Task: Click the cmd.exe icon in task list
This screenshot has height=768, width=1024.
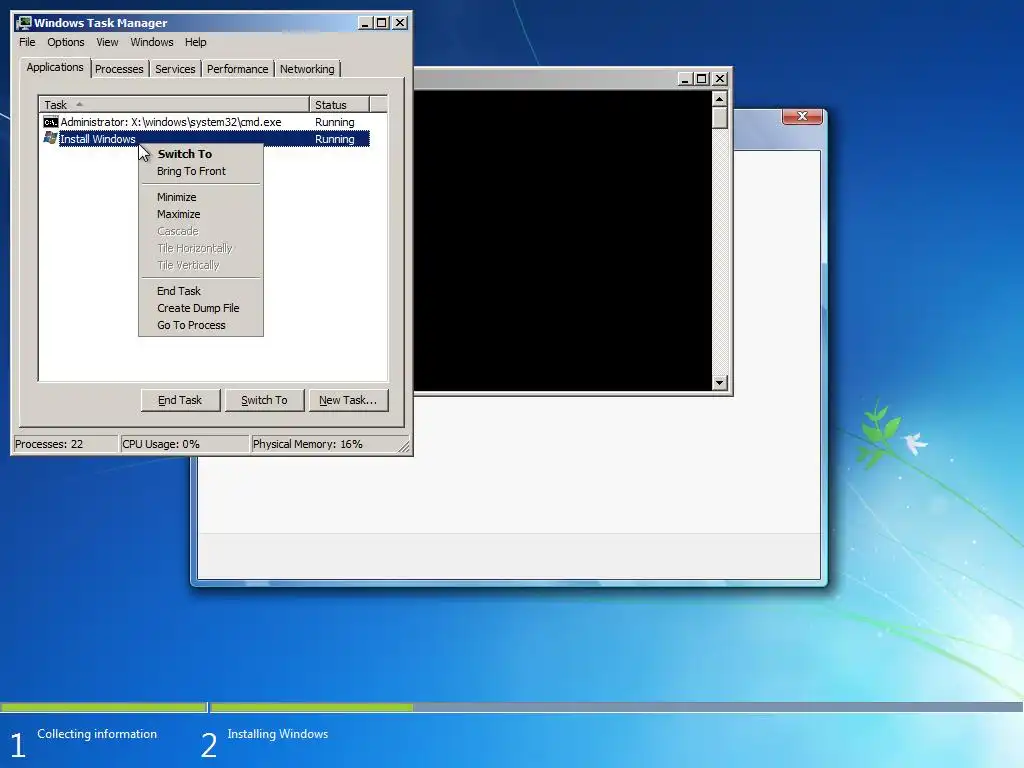Action: tap(50, 122)
